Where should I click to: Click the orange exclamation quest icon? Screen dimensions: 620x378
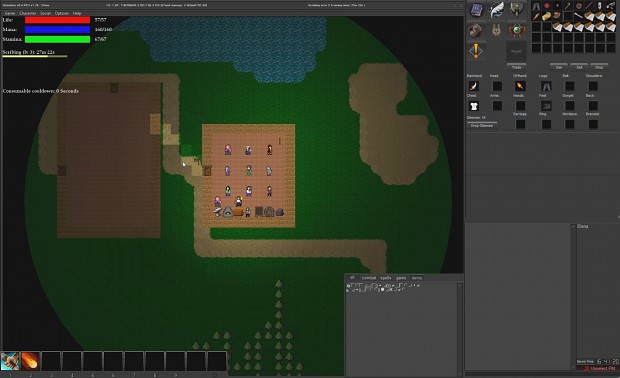tap(476, 51)
